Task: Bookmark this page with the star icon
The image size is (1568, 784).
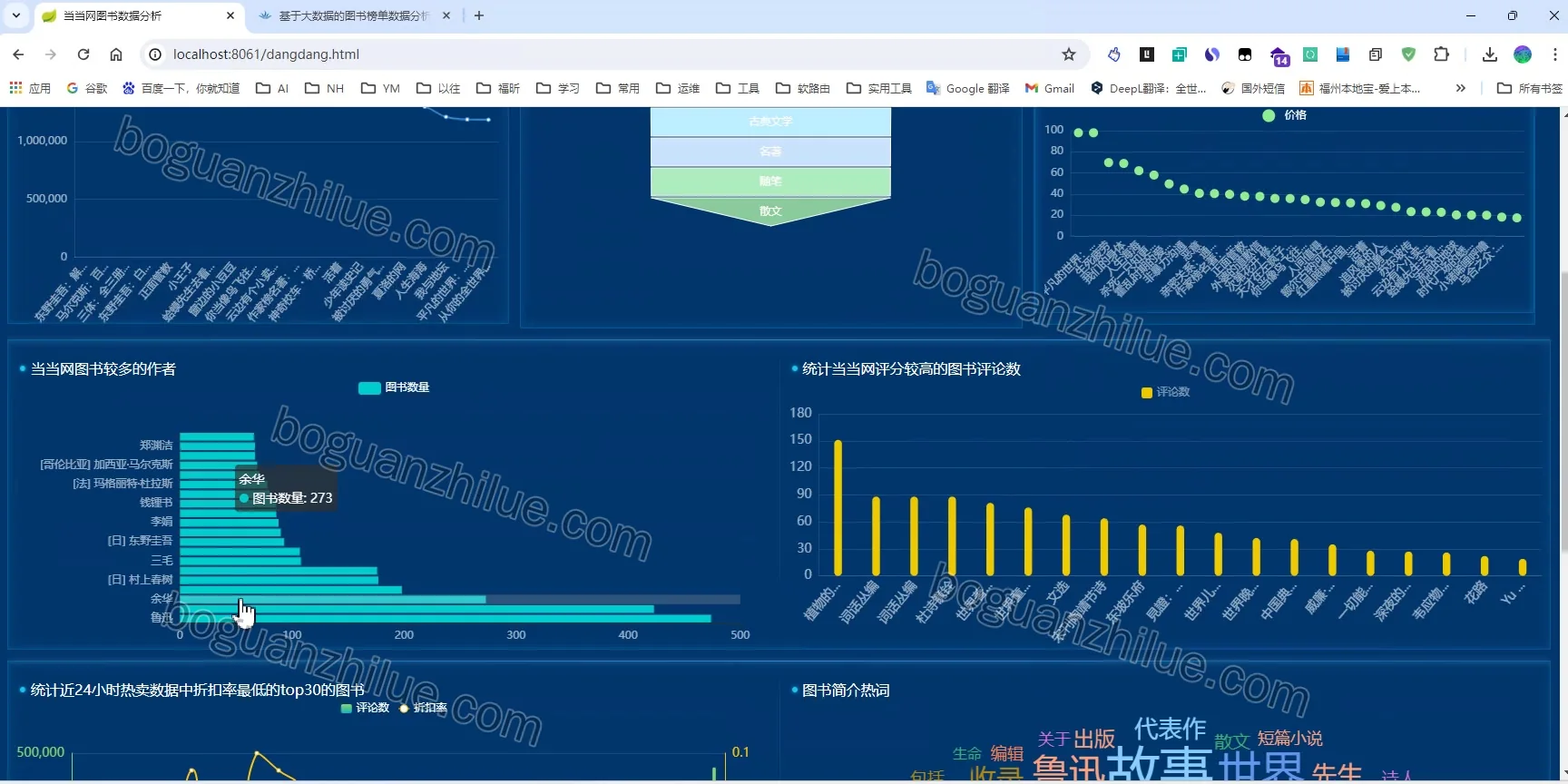Action: (1069, 54)
